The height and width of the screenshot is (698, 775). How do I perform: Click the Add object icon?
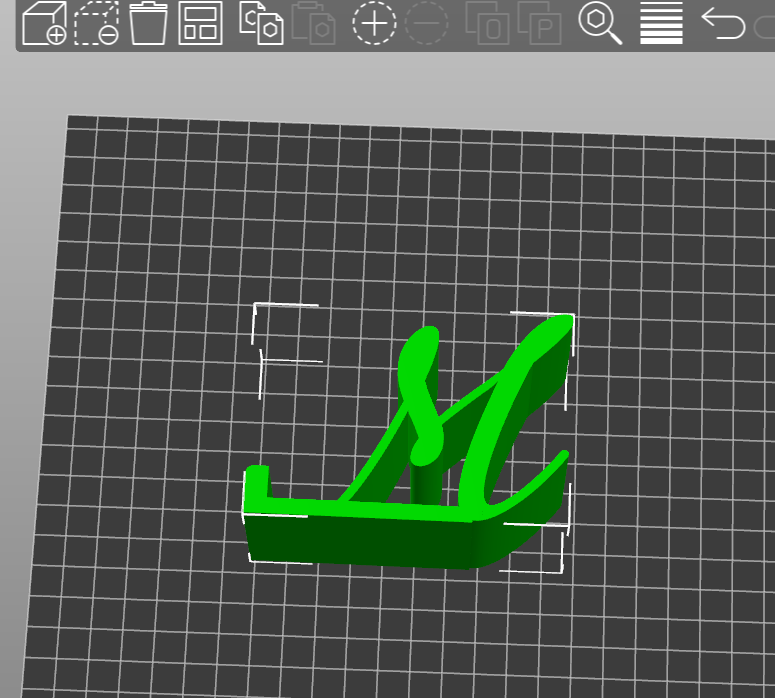point(44,23)
